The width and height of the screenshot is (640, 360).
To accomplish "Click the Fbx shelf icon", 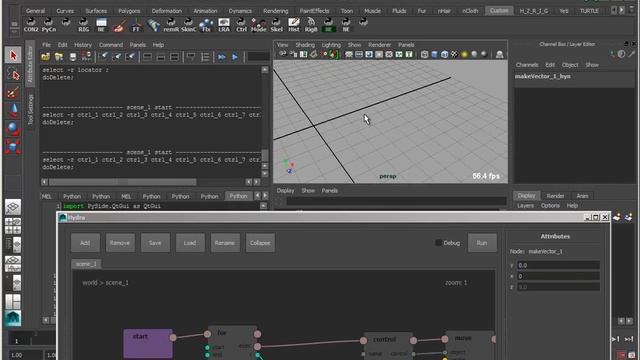I will (x=206, y=25).
